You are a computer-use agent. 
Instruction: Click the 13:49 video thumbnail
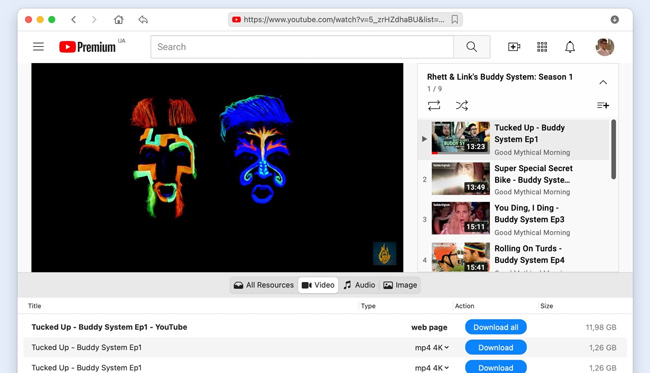(x=461, y=178)
